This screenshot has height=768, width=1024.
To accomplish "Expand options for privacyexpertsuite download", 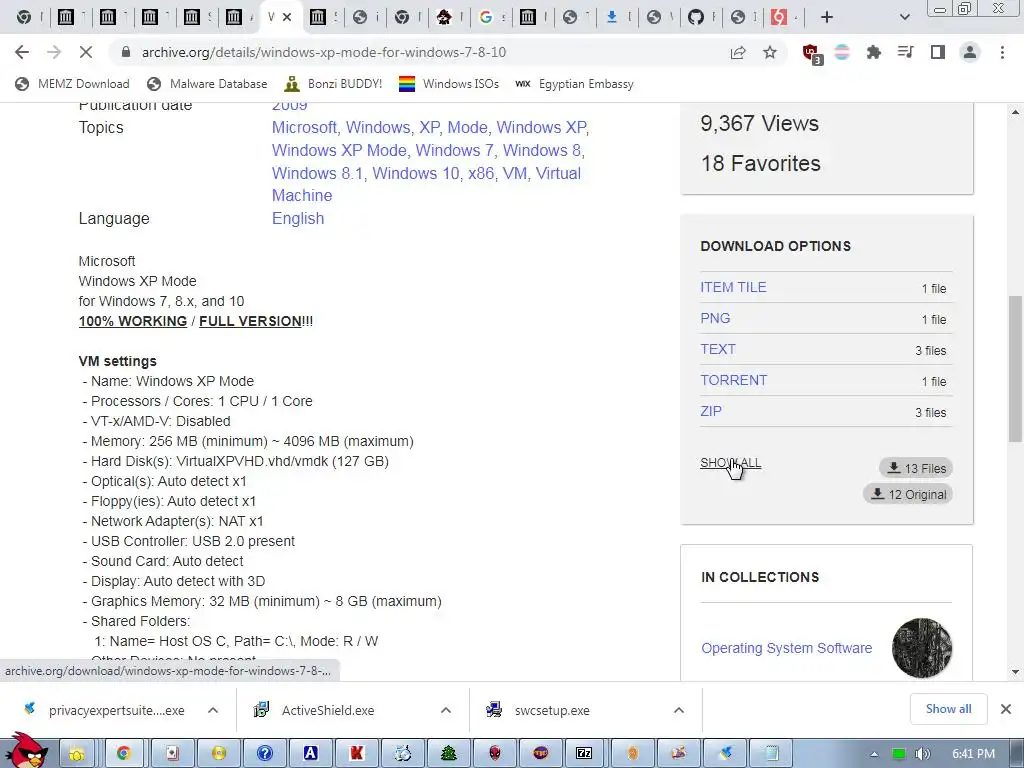I will [x=213, y=710].
